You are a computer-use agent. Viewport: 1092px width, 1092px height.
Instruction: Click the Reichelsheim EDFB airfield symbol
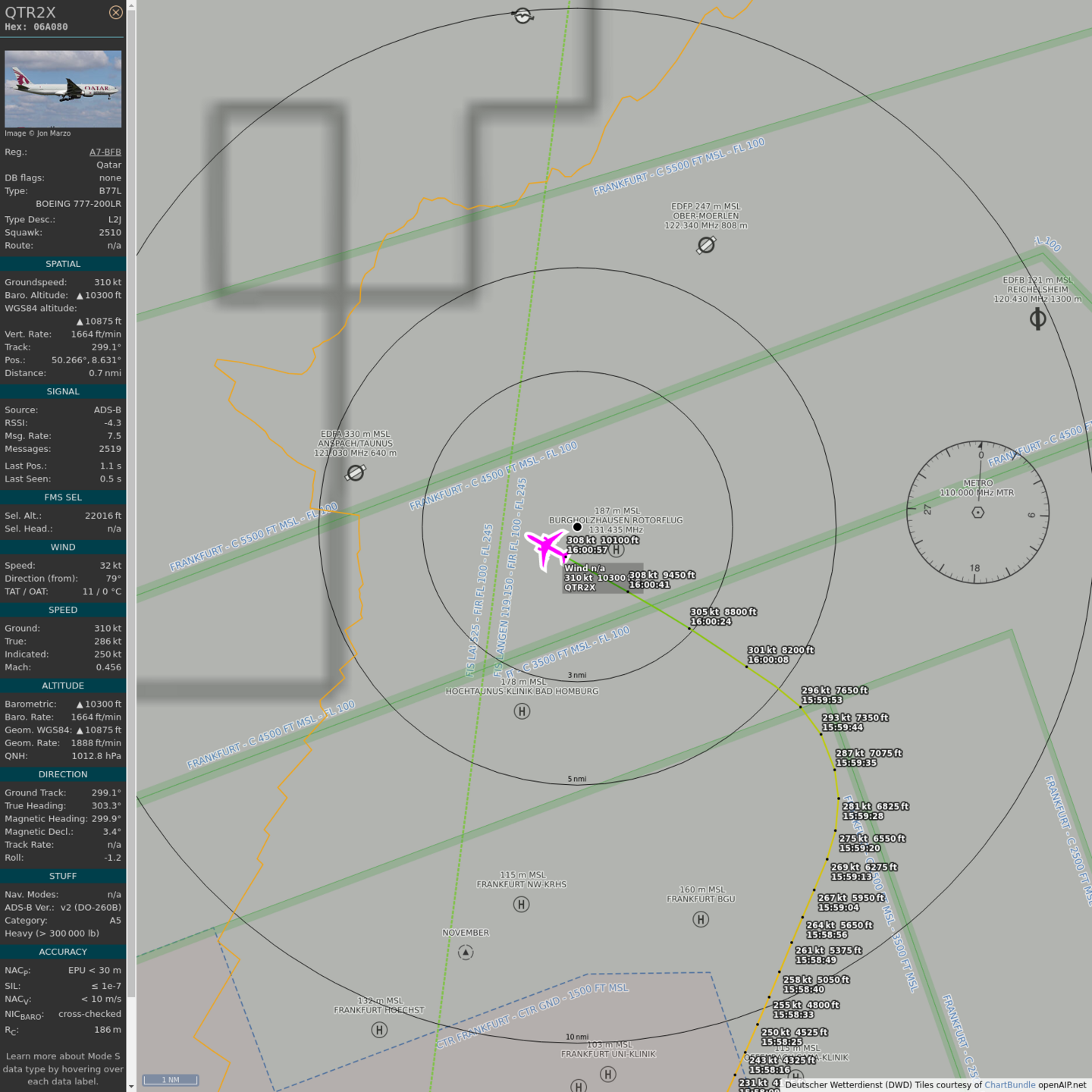click(1037, 318)
